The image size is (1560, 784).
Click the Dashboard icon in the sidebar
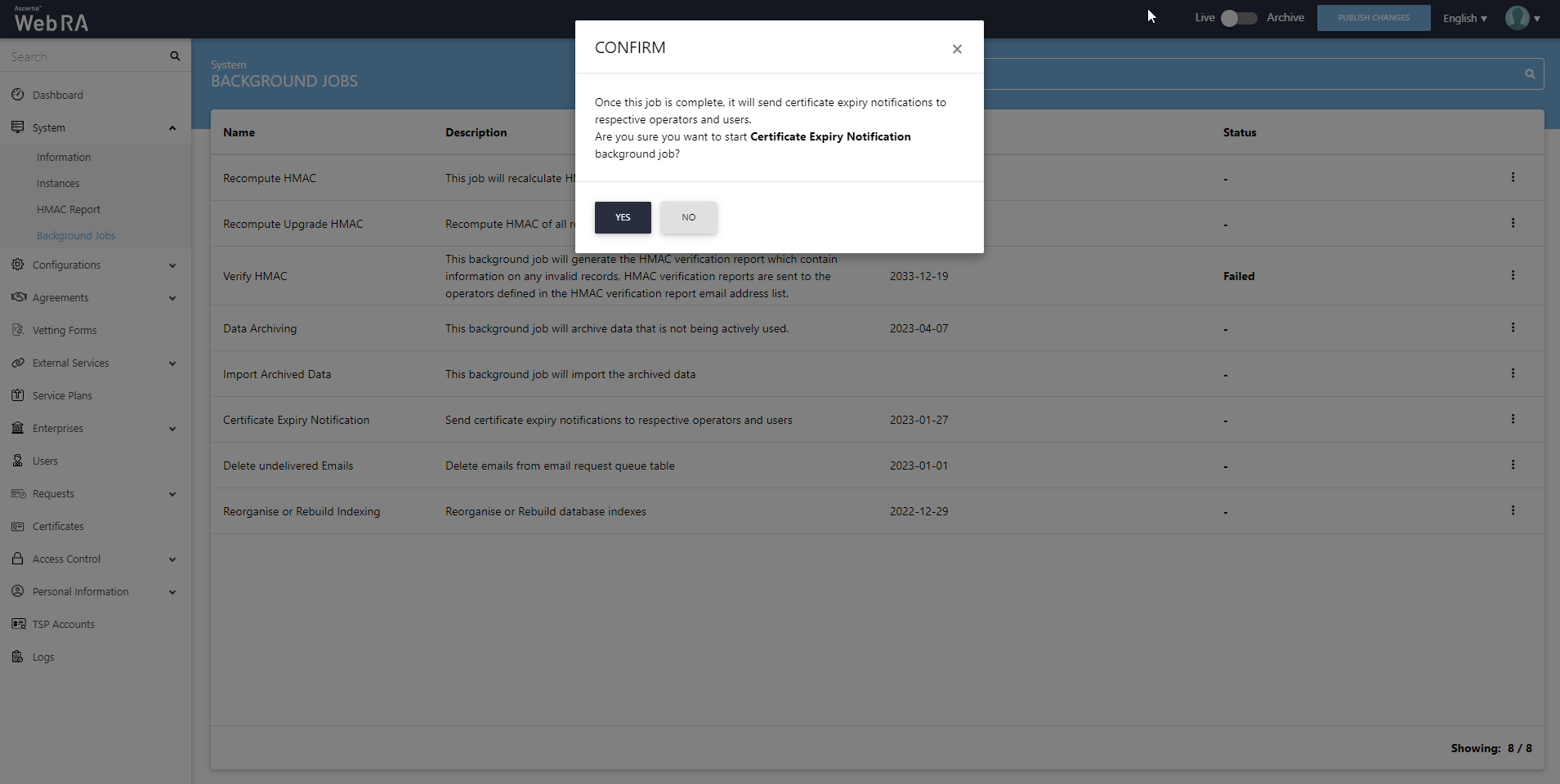18,95
